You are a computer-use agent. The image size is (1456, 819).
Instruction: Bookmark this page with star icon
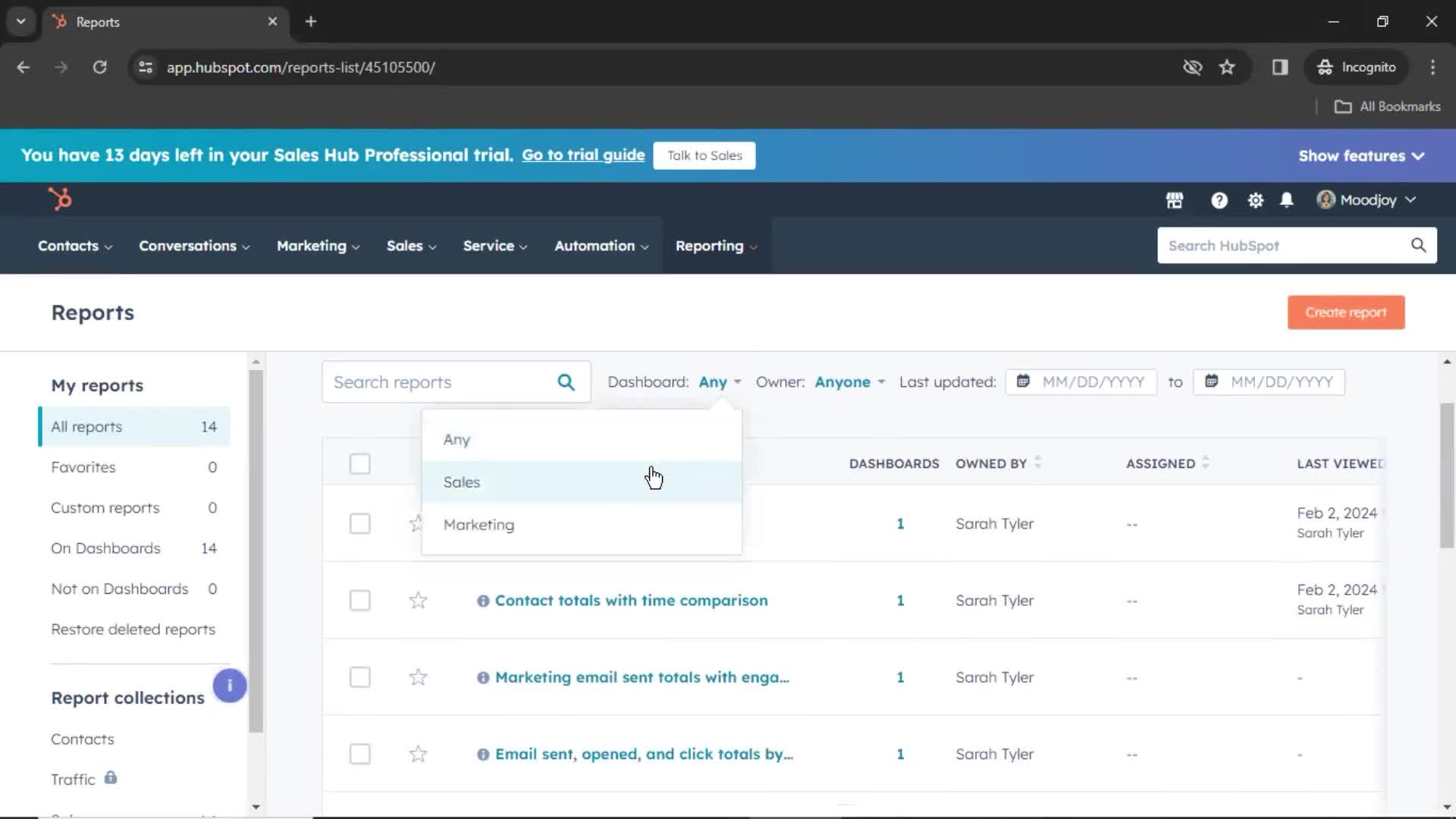click(x=1227, y=67)
